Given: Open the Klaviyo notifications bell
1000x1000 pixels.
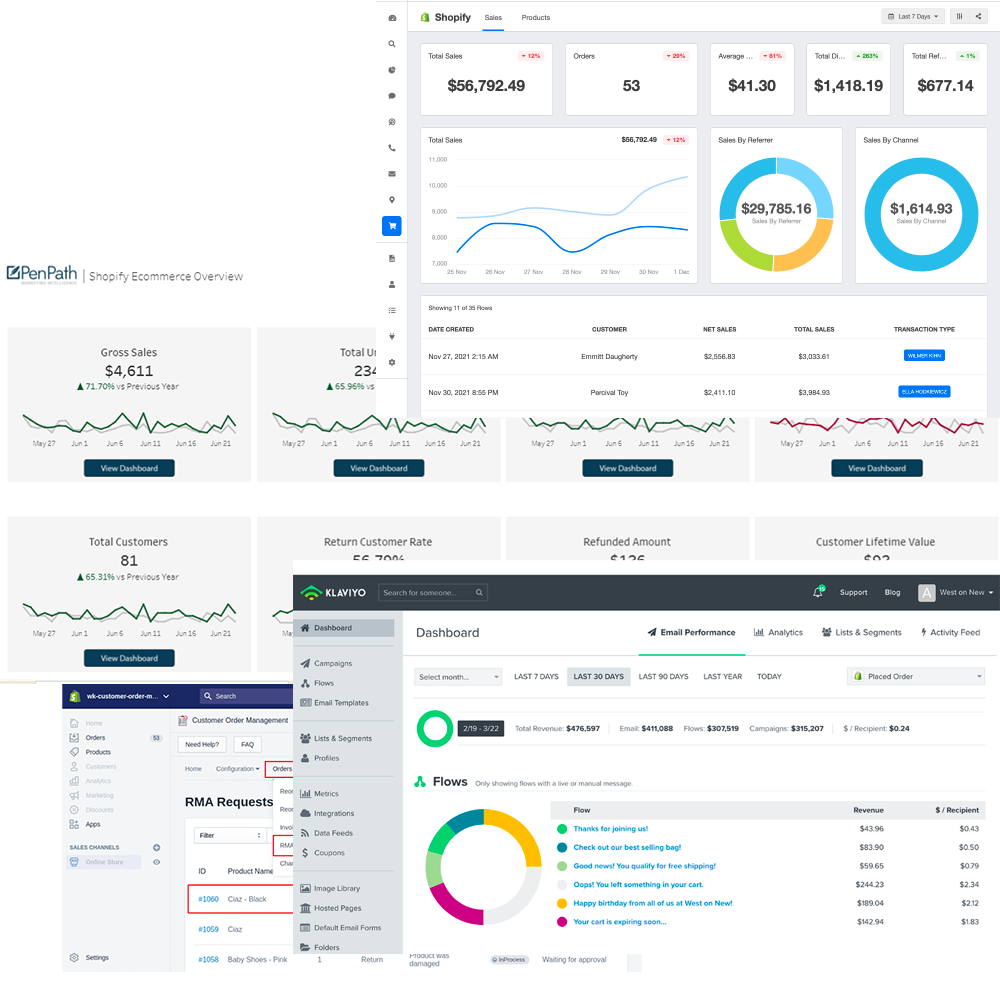Looking at the screenshot, I should coord(817,592).
